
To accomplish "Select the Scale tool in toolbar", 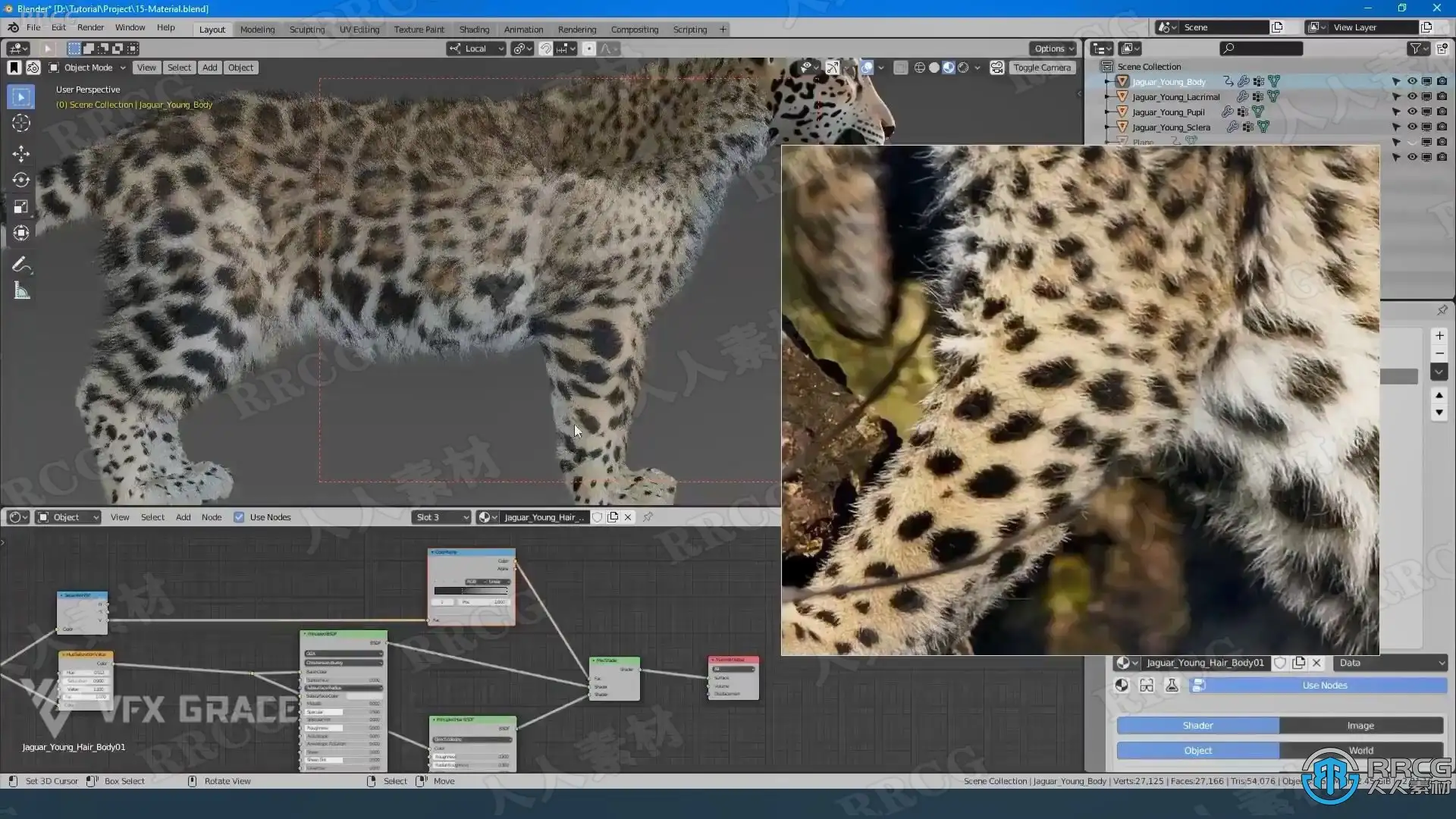I will coord(21,207).
